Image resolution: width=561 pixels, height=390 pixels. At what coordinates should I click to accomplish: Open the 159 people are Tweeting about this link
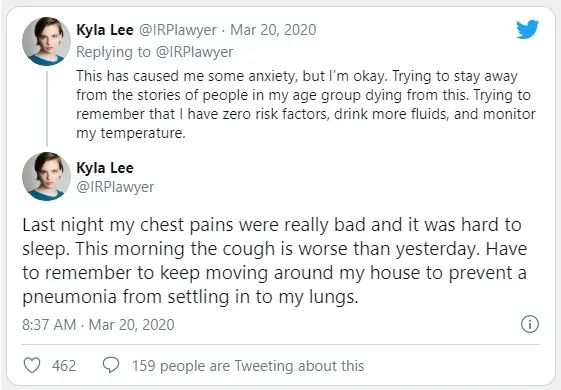(x=248, y=366)
